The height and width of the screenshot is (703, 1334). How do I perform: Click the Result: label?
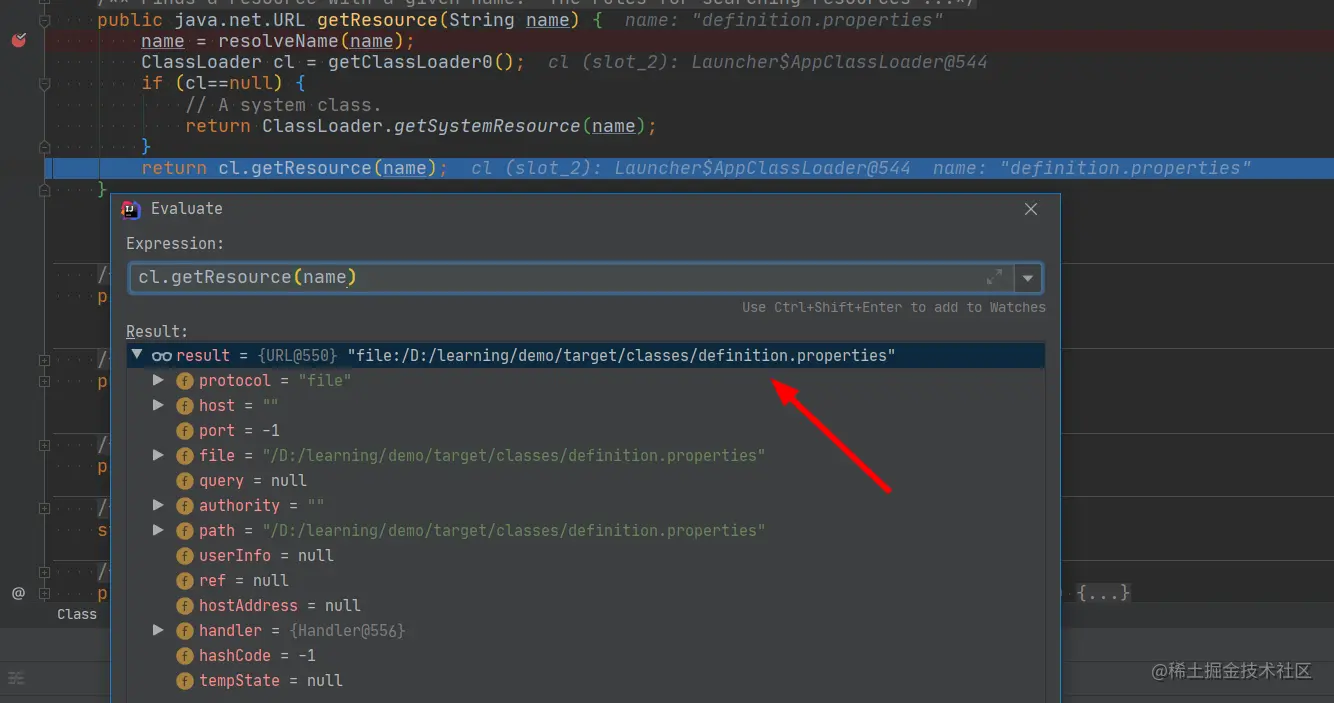tap(157, 331)
